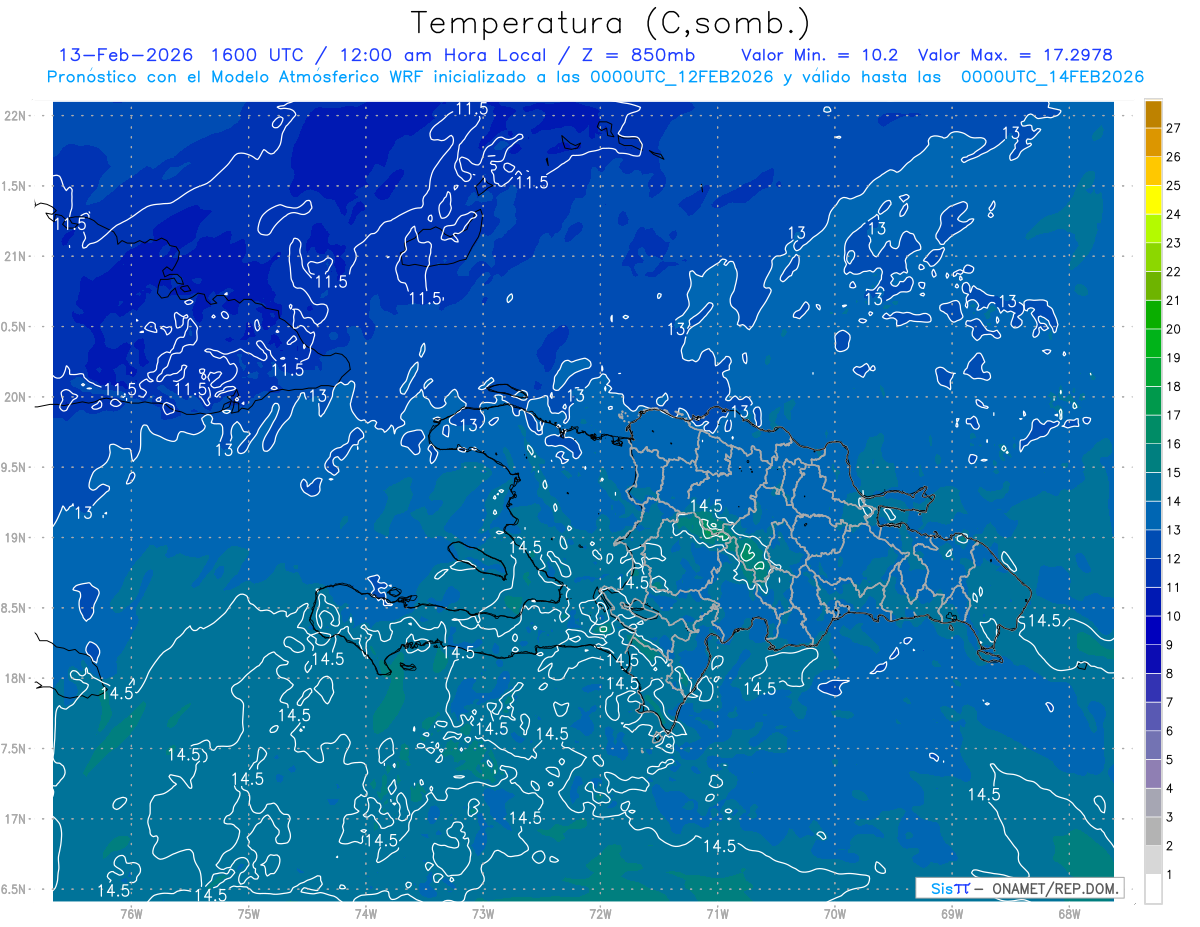This screenshot has width=1200, height=927.
Task: Click the '20N' latitude label
Action: click(17, 397)
